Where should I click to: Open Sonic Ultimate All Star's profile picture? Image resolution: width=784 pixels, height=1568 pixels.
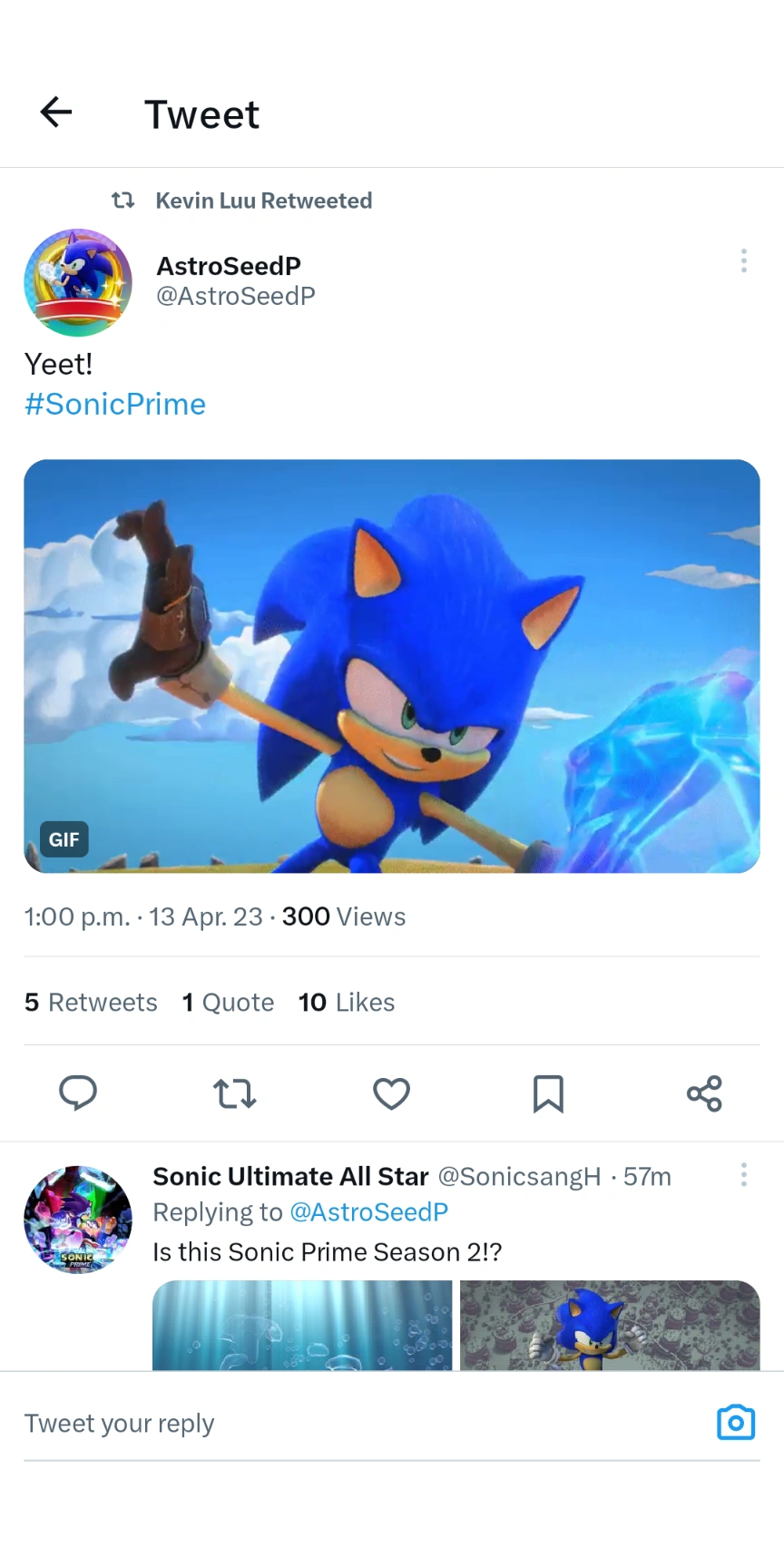tap(77, 1219)
